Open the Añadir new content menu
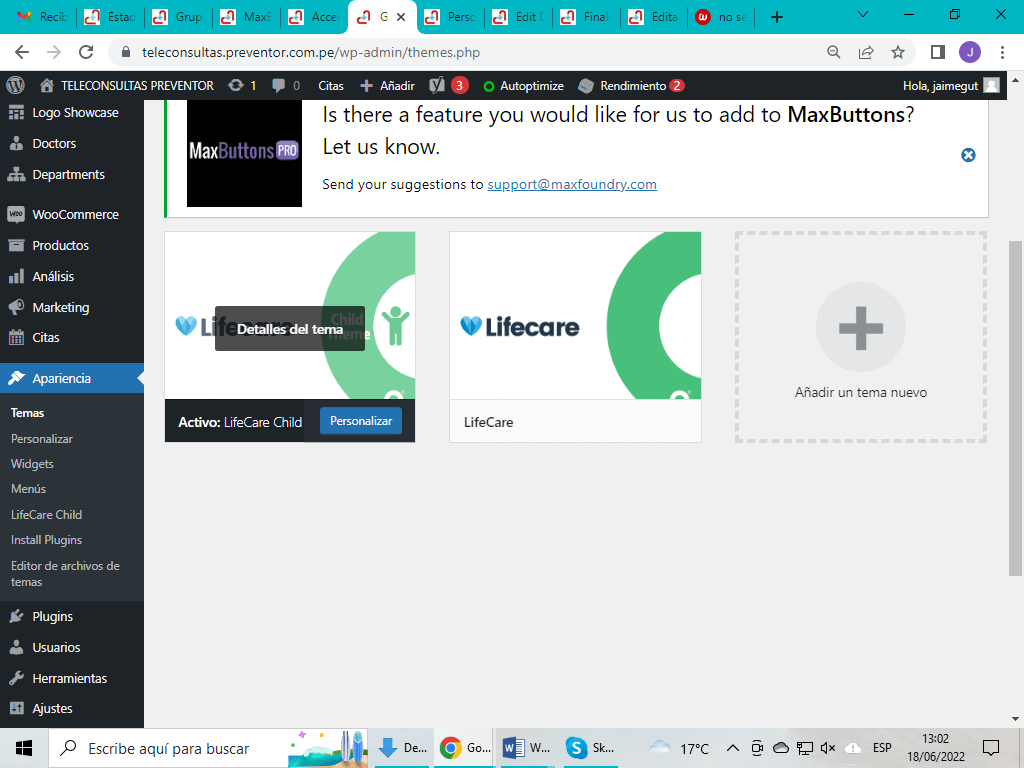This screenshot has height=768, width=1024. coord(387,86)
